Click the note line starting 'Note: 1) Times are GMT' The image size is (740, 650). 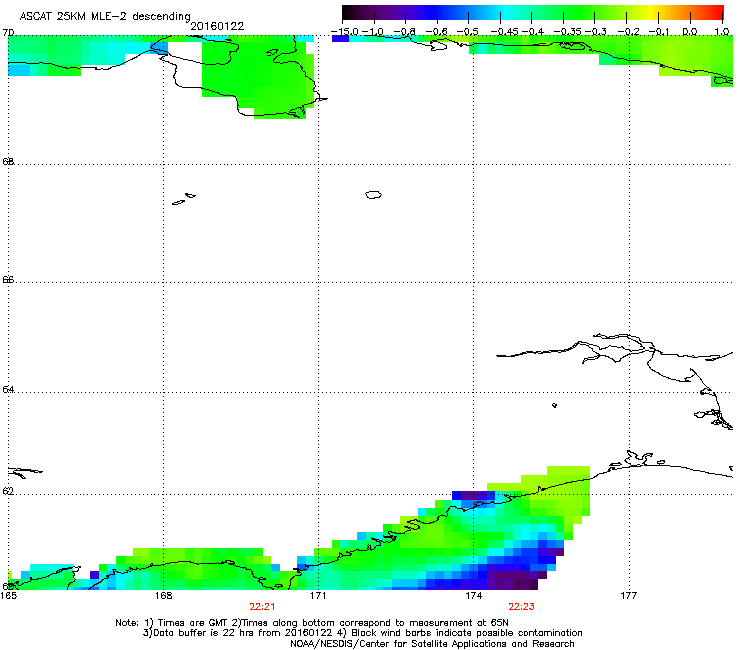tap(312, 623)
